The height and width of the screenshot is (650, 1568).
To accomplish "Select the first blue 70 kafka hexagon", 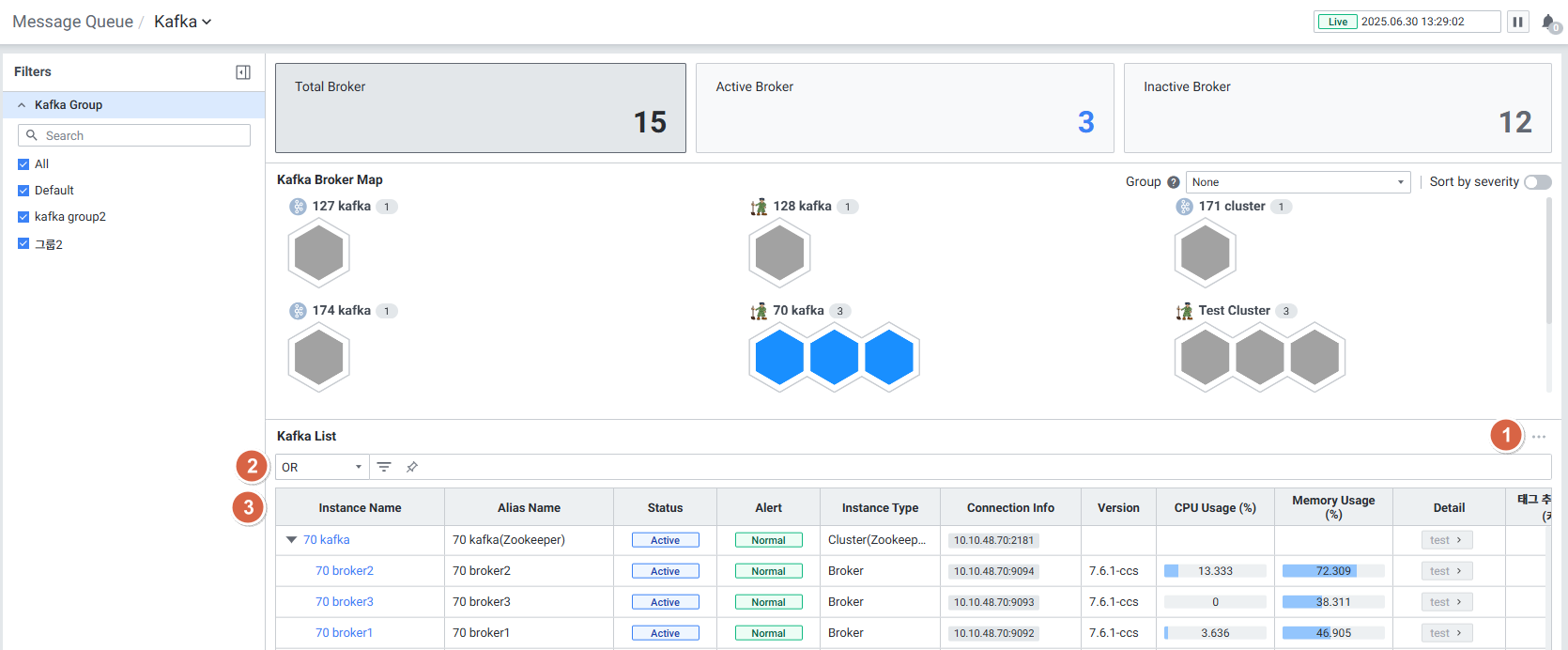I will coord(779,357).
